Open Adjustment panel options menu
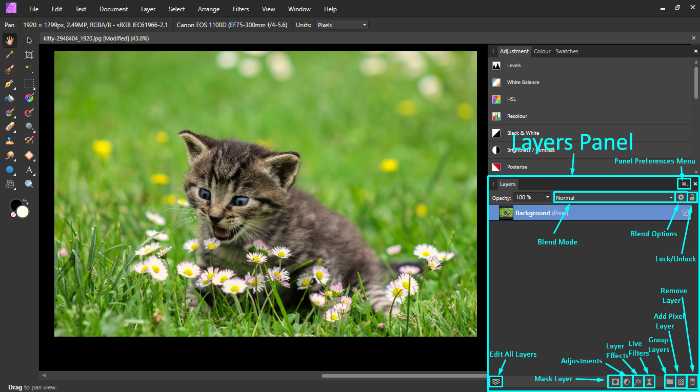 click(695, 51)
